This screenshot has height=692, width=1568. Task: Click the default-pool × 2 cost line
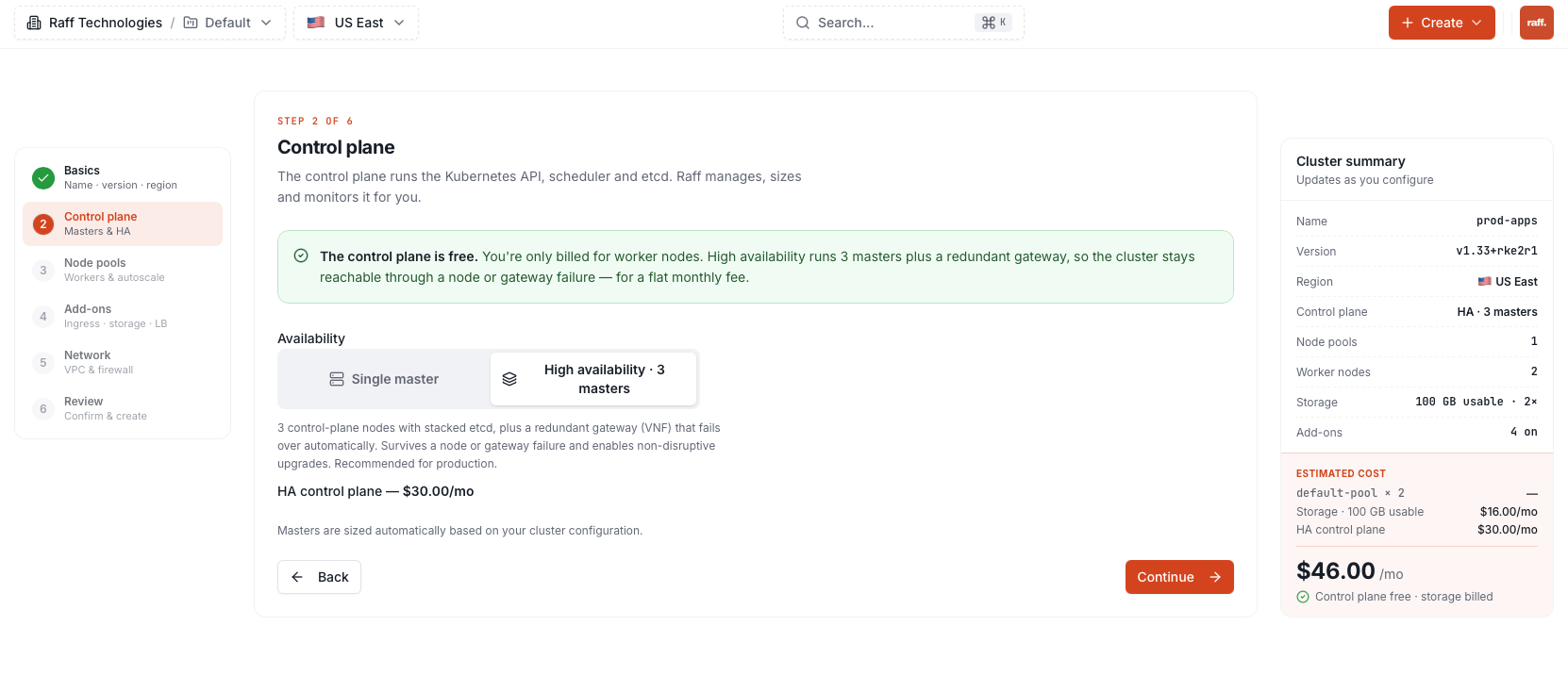(1417, 493)
